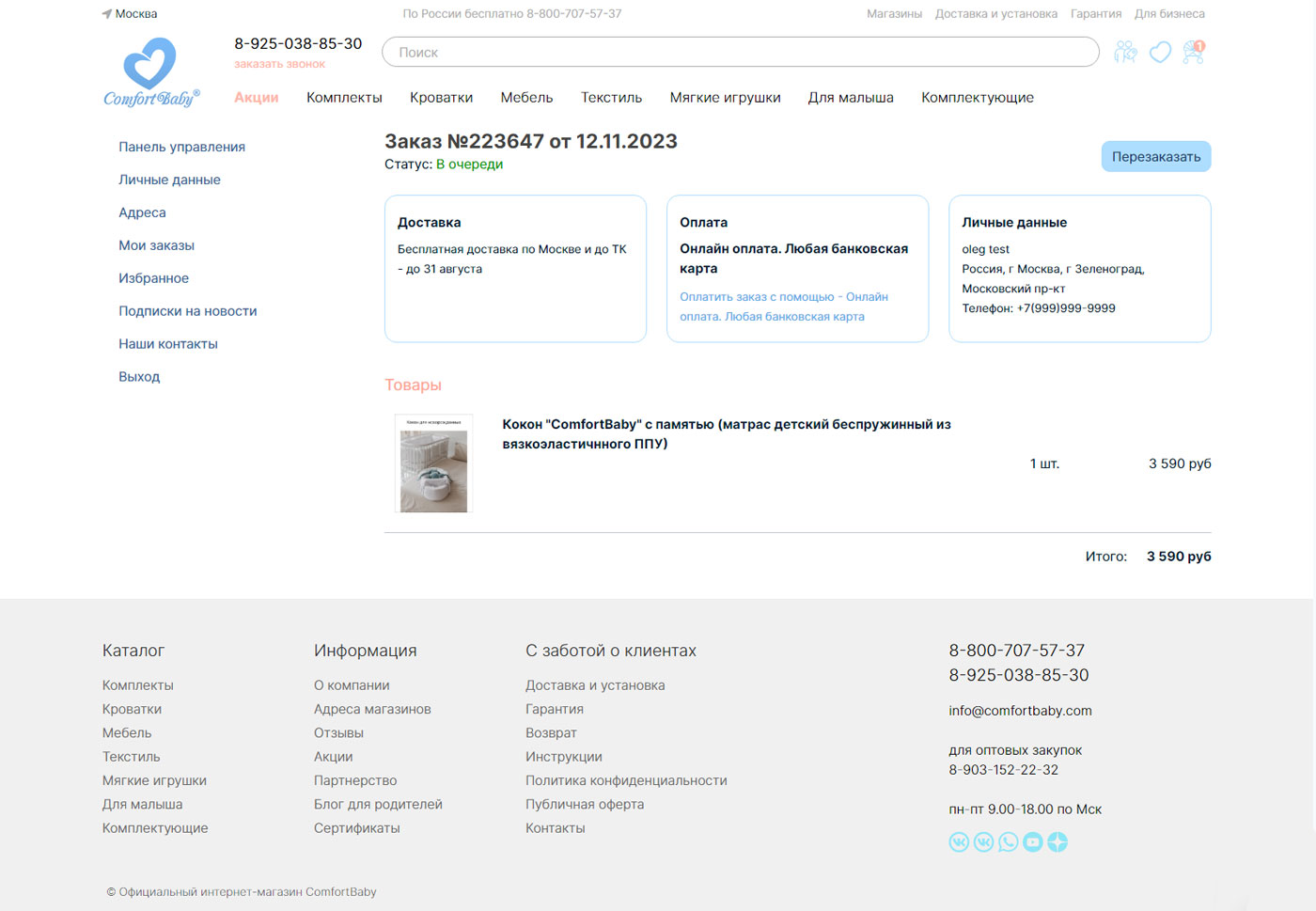Image resolution: width=1316 pixels, height=911 pixels.
Task: Focus the Поиск search field
Action: (740, 52)
